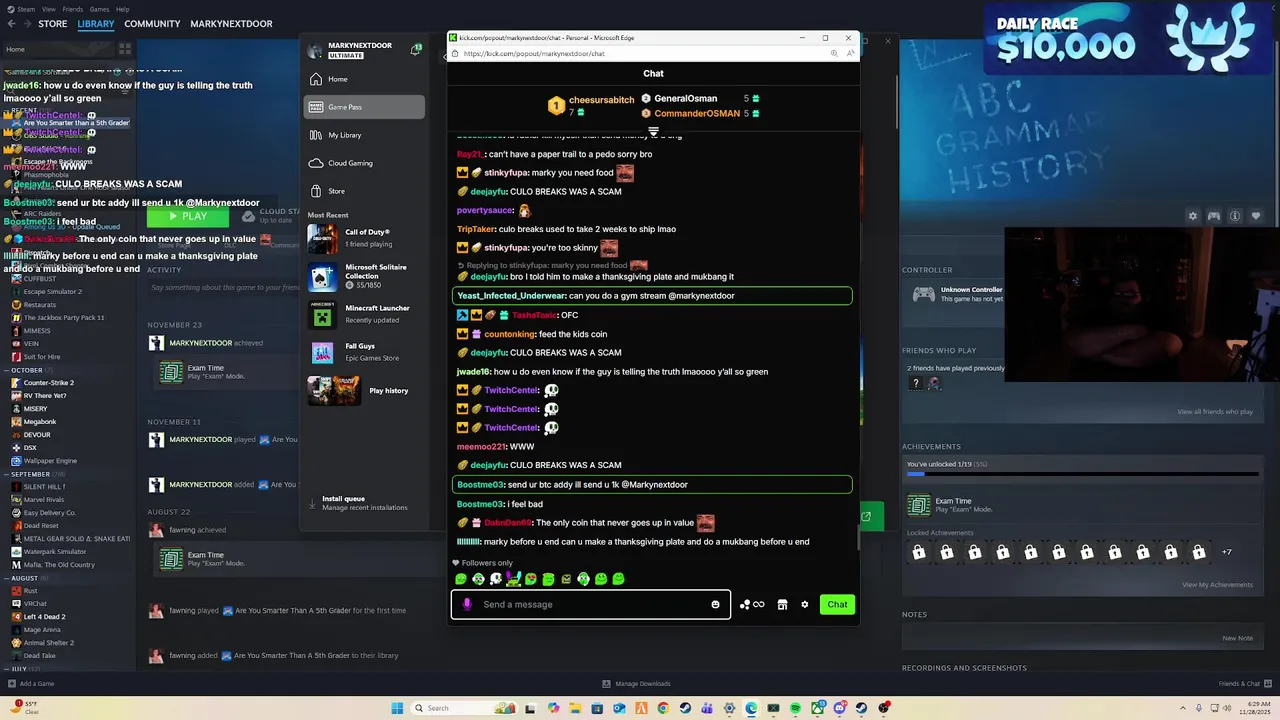This screenshot has height=720, width=1280.
Task: Open Call of Duty in Most Recent
Action: pos(364,238)
